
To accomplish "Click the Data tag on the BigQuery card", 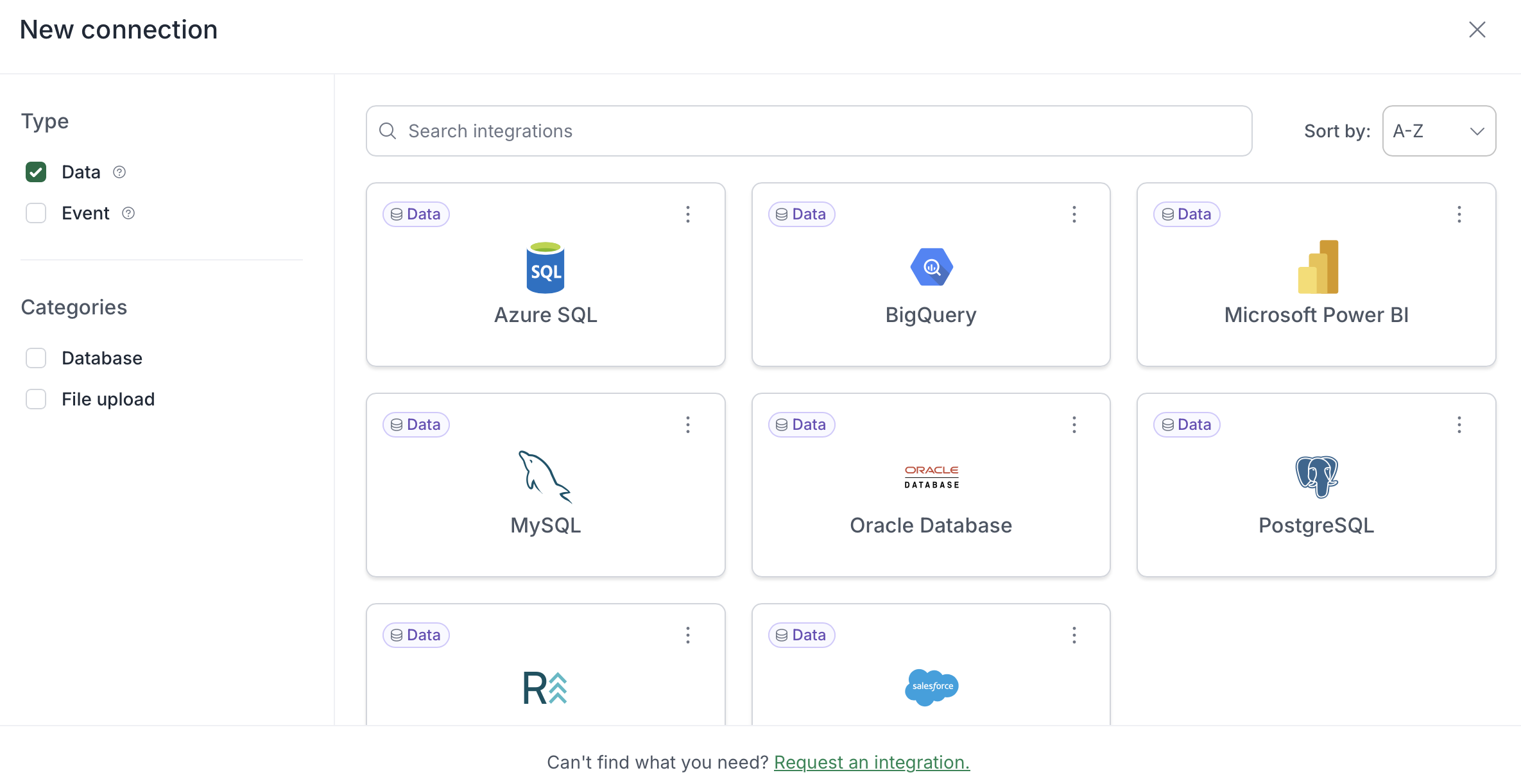I will click(x=802, y=214).
